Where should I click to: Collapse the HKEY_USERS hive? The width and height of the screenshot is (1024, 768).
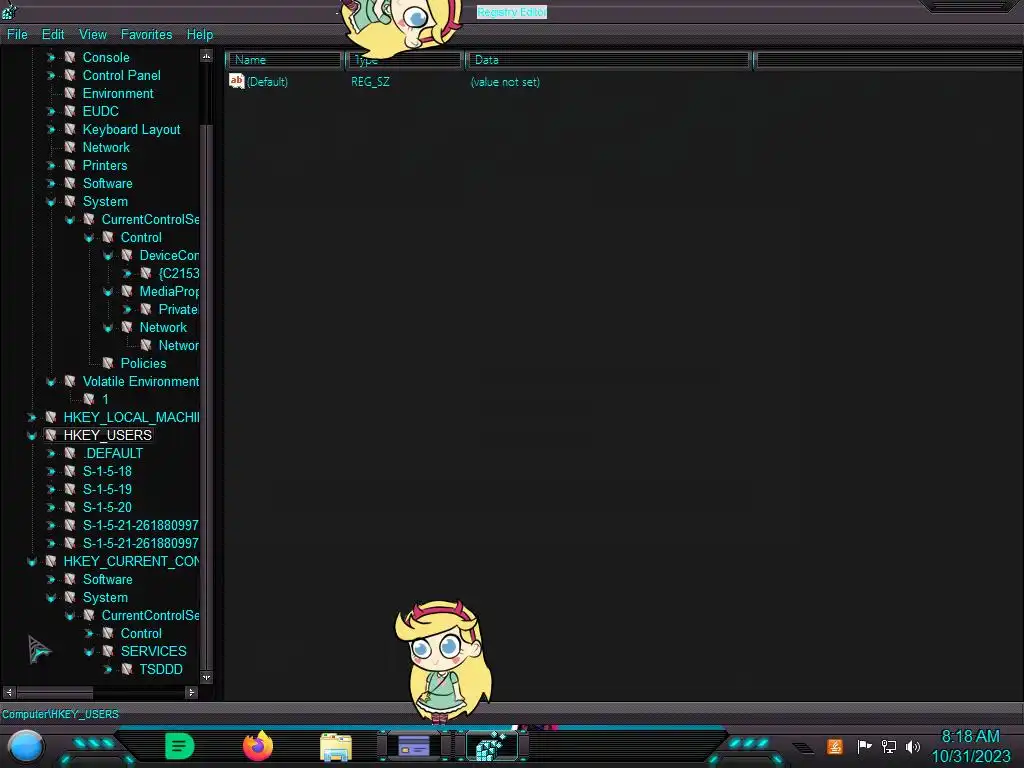(32, 436)
